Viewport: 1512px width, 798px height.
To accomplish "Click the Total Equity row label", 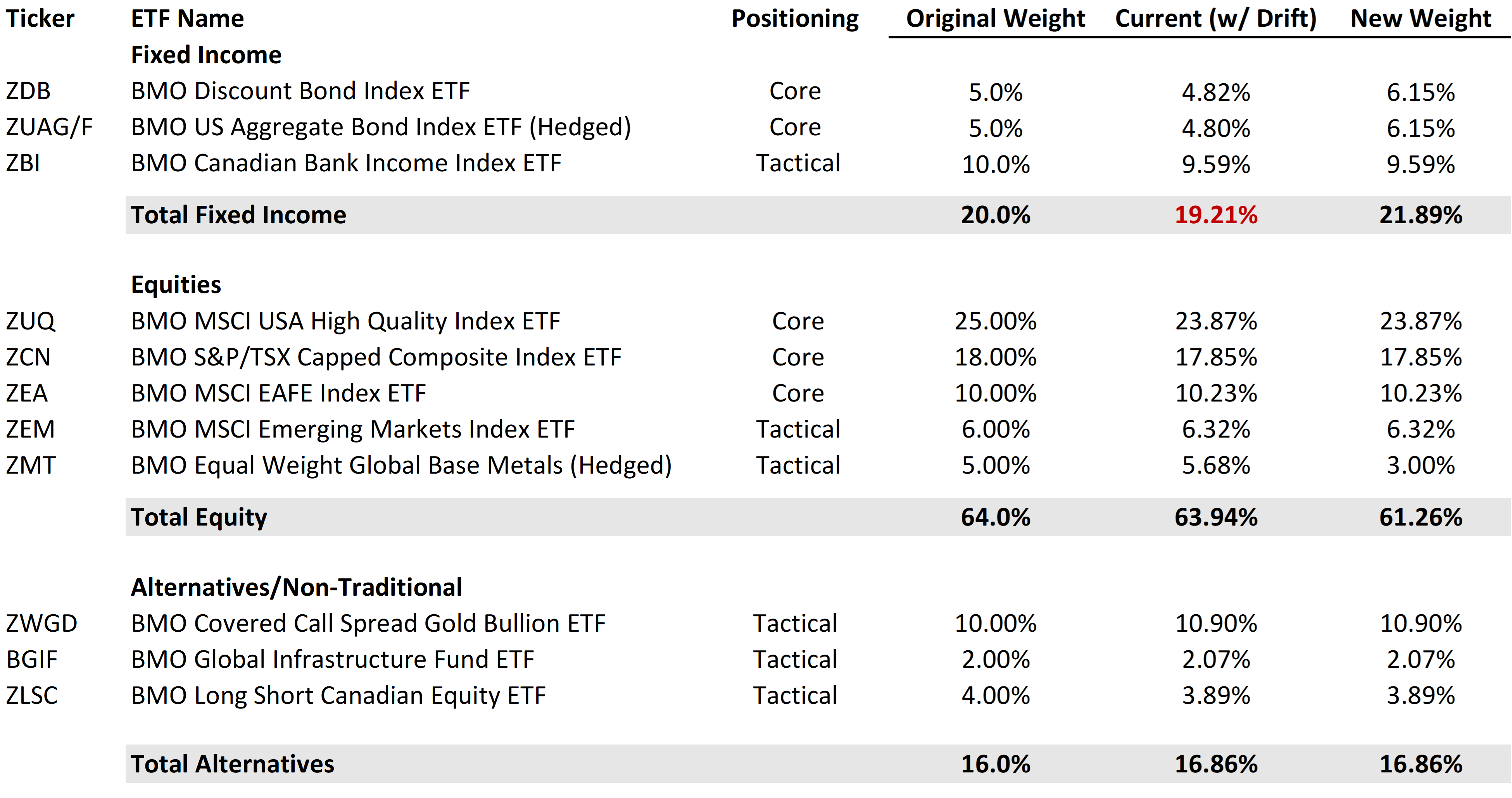I will coord(198,517).
